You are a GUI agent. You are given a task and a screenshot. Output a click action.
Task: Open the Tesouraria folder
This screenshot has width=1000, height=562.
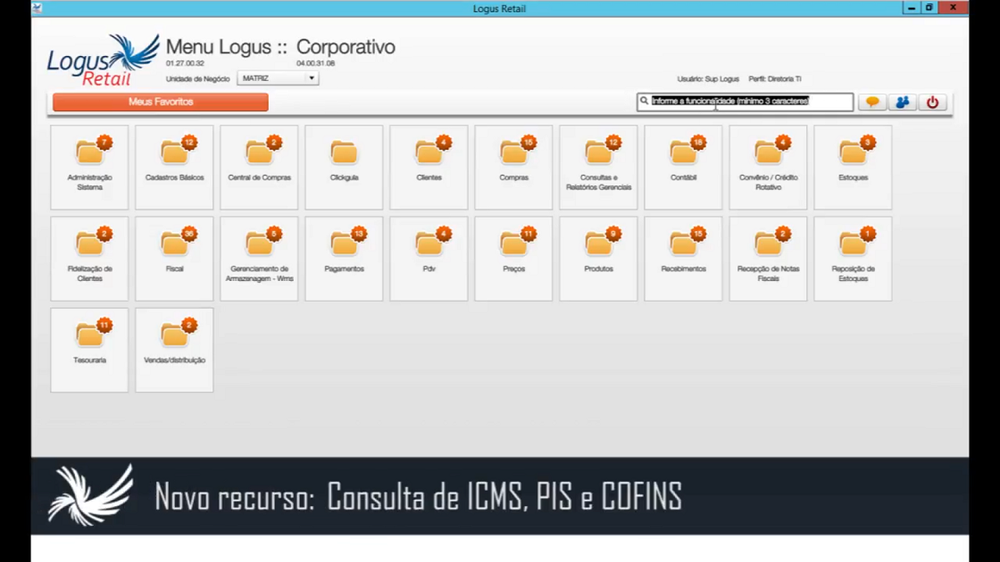[x=89, y=350]
